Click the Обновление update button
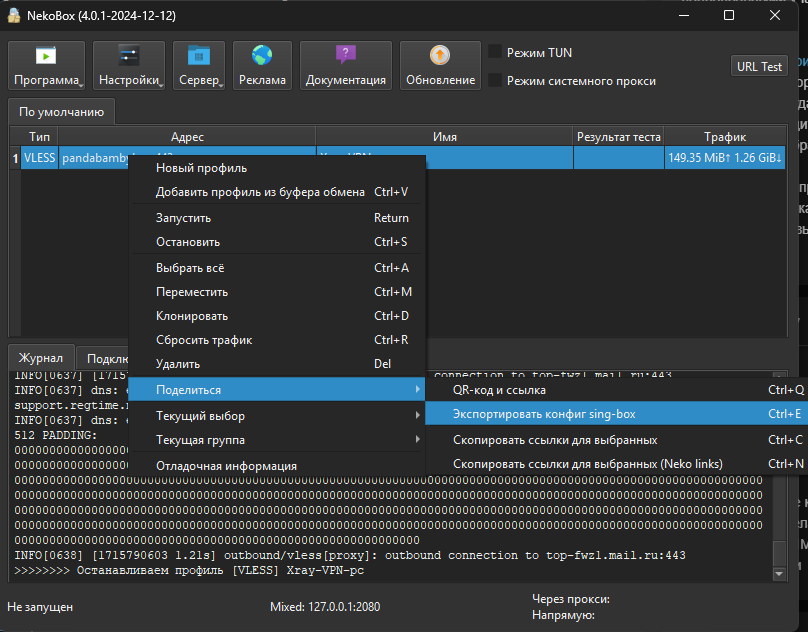This screenshot has width=808, height=632. point(440,65)
